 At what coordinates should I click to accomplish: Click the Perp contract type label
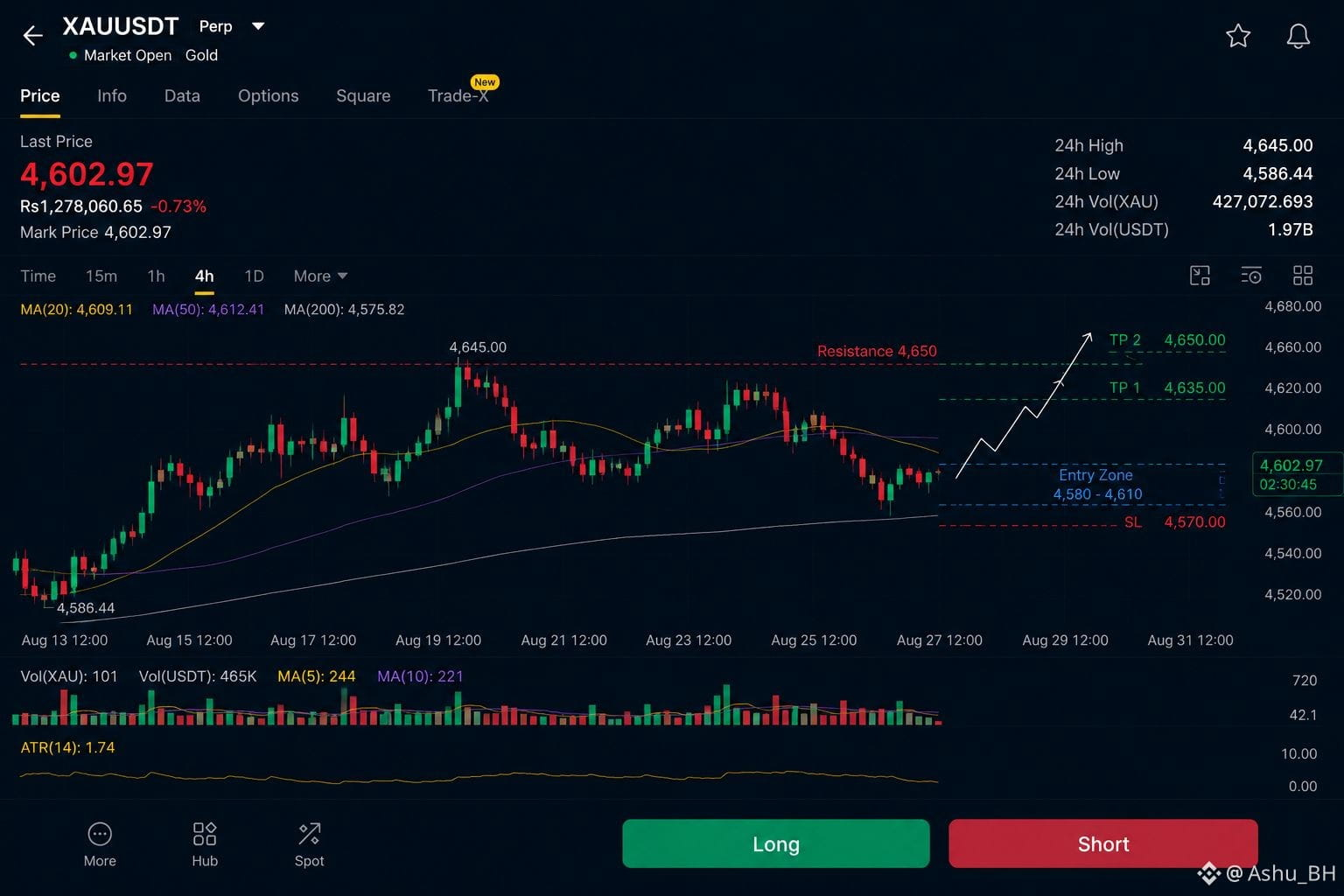pos(215,26)
